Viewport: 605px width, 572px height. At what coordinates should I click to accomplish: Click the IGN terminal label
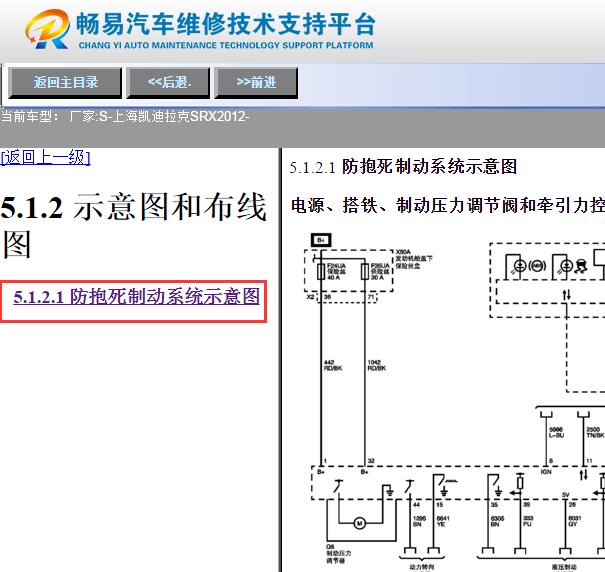pos(546,472)
